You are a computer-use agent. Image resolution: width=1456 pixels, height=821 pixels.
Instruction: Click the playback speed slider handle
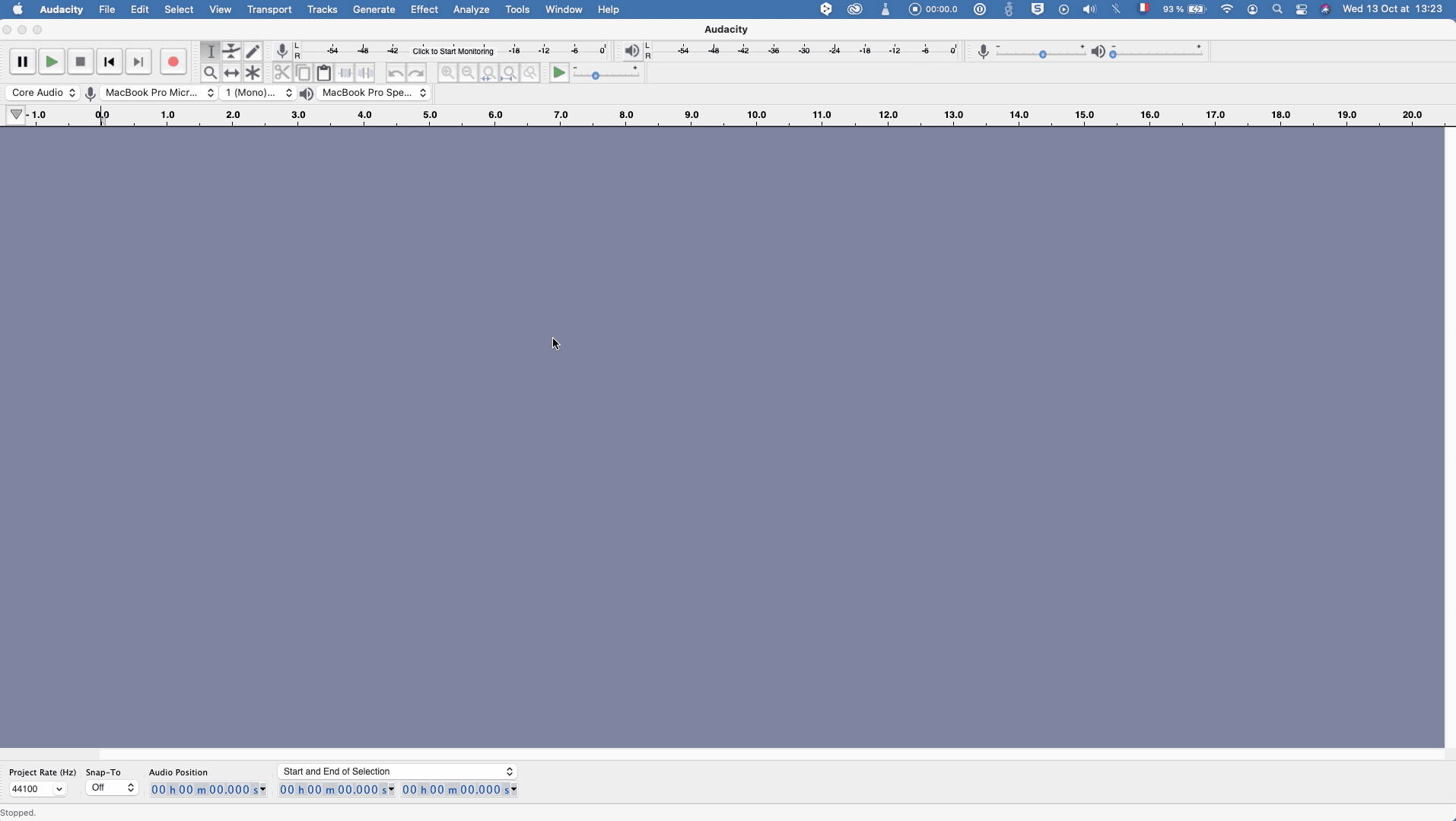(x=596, y=75)
